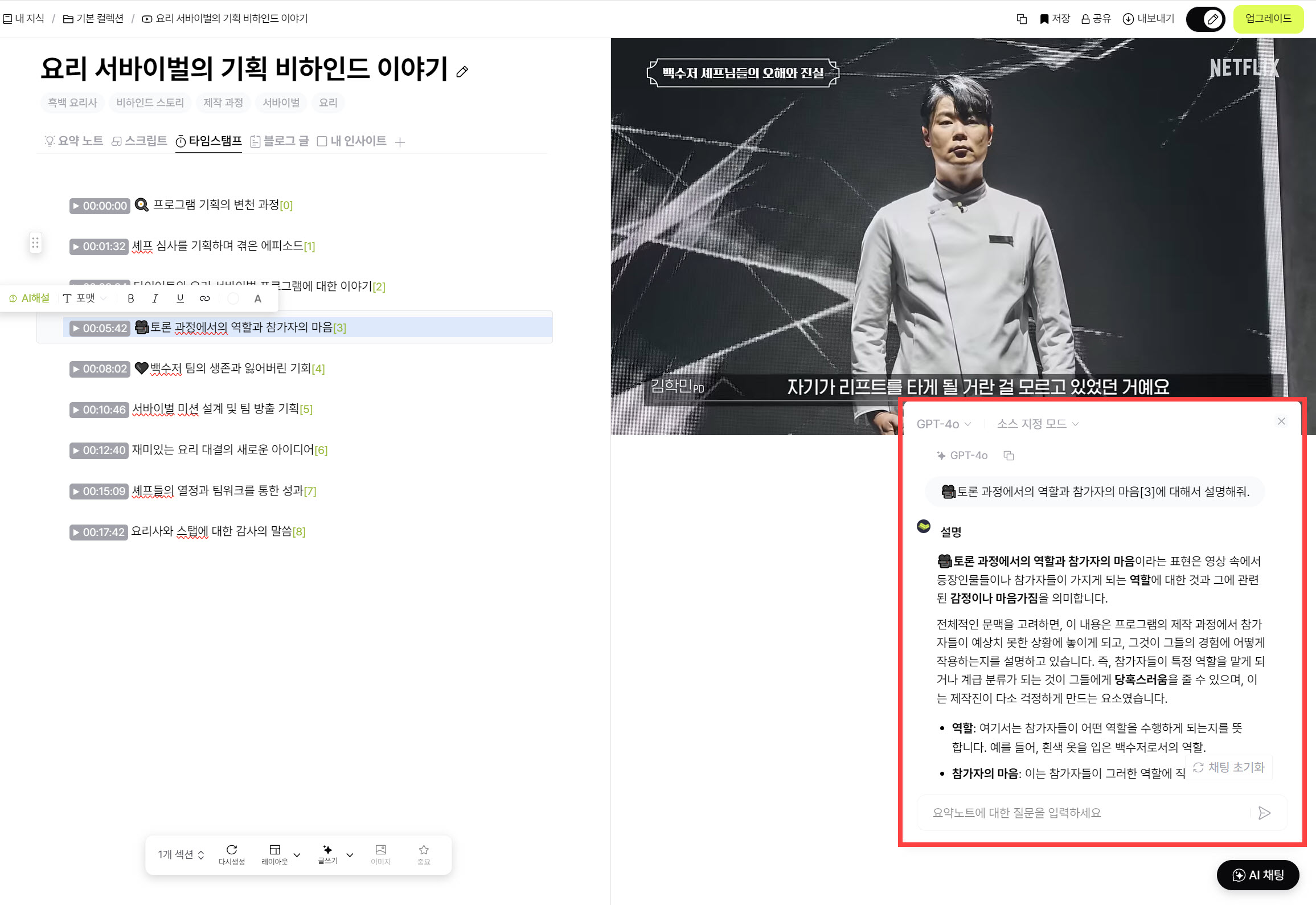Open the GPT-4o model dropdown
The height and width of the screenshot is (905, 1316).
943,424
